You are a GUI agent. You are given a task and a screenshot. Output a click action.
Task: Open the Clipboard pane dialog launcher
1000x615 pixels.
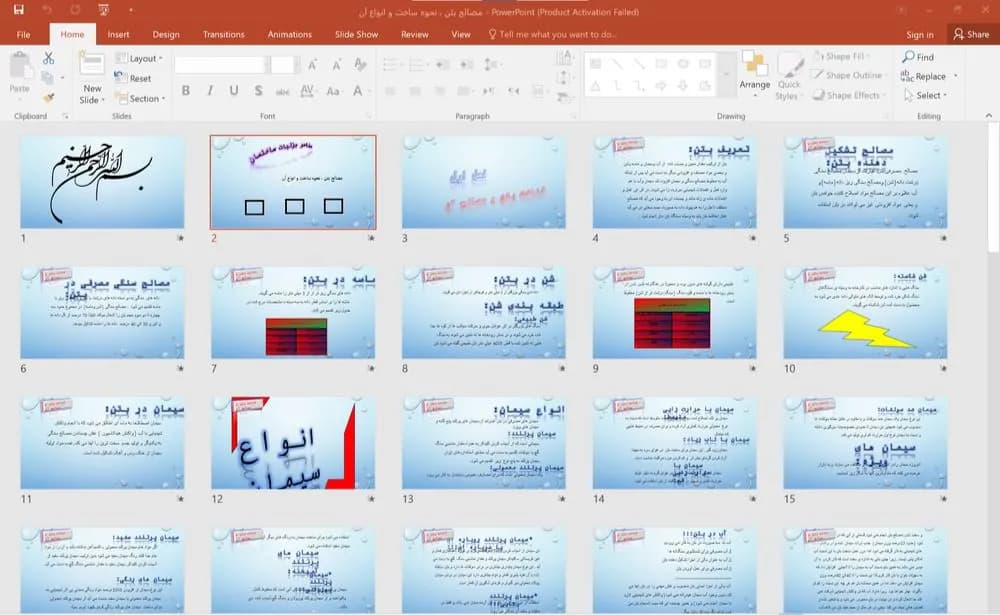[65, 116]
